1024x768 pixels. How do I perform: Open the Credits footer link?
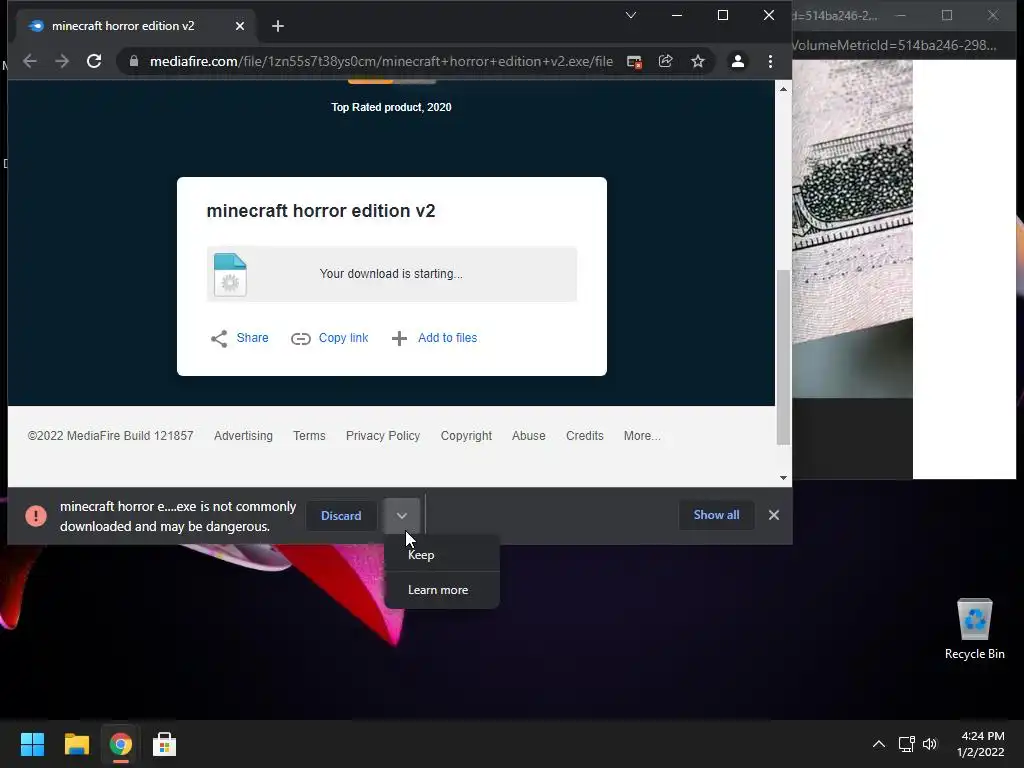click(x=584, y=436)
